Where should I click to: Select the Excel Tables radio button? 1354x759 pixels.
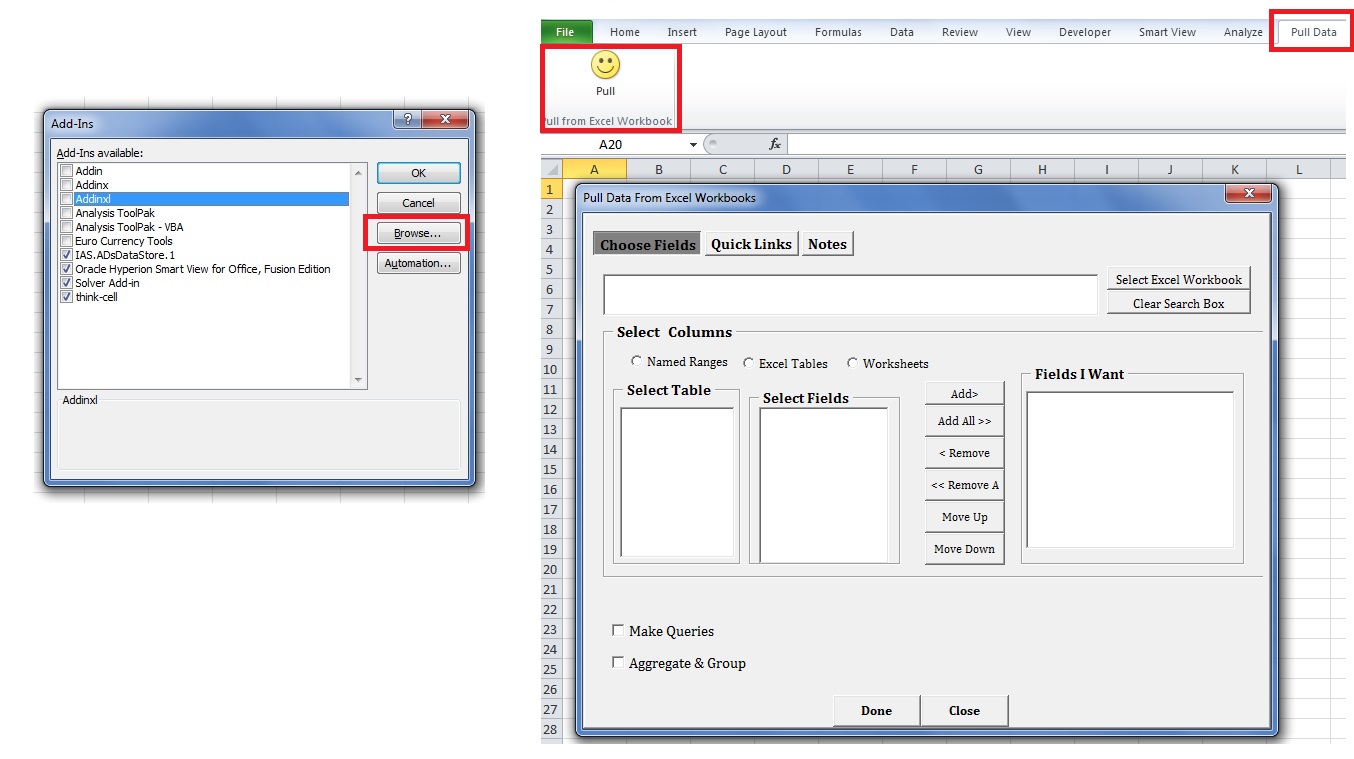pos(749,363)
